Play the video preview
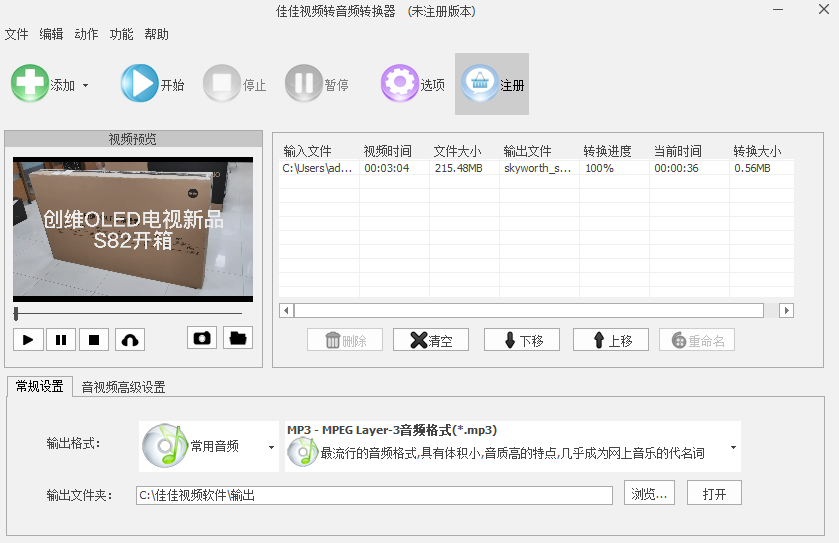This screenshot has height=543, width=839. click(28, 340)
